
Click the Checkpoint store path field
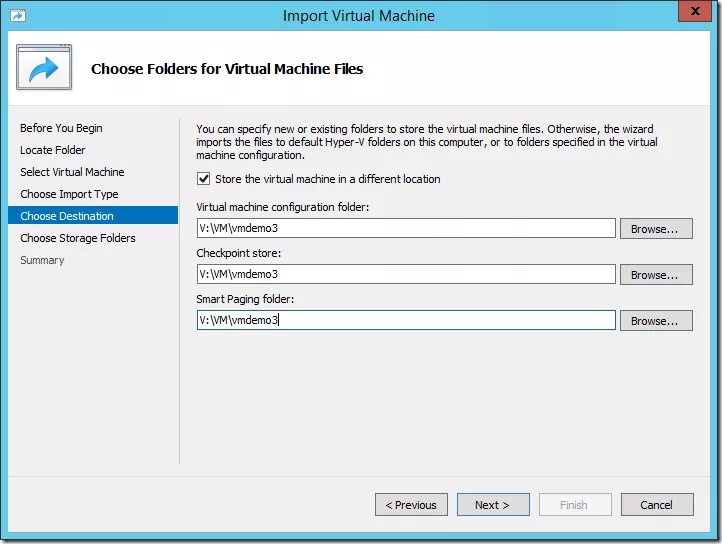(406, 274)
